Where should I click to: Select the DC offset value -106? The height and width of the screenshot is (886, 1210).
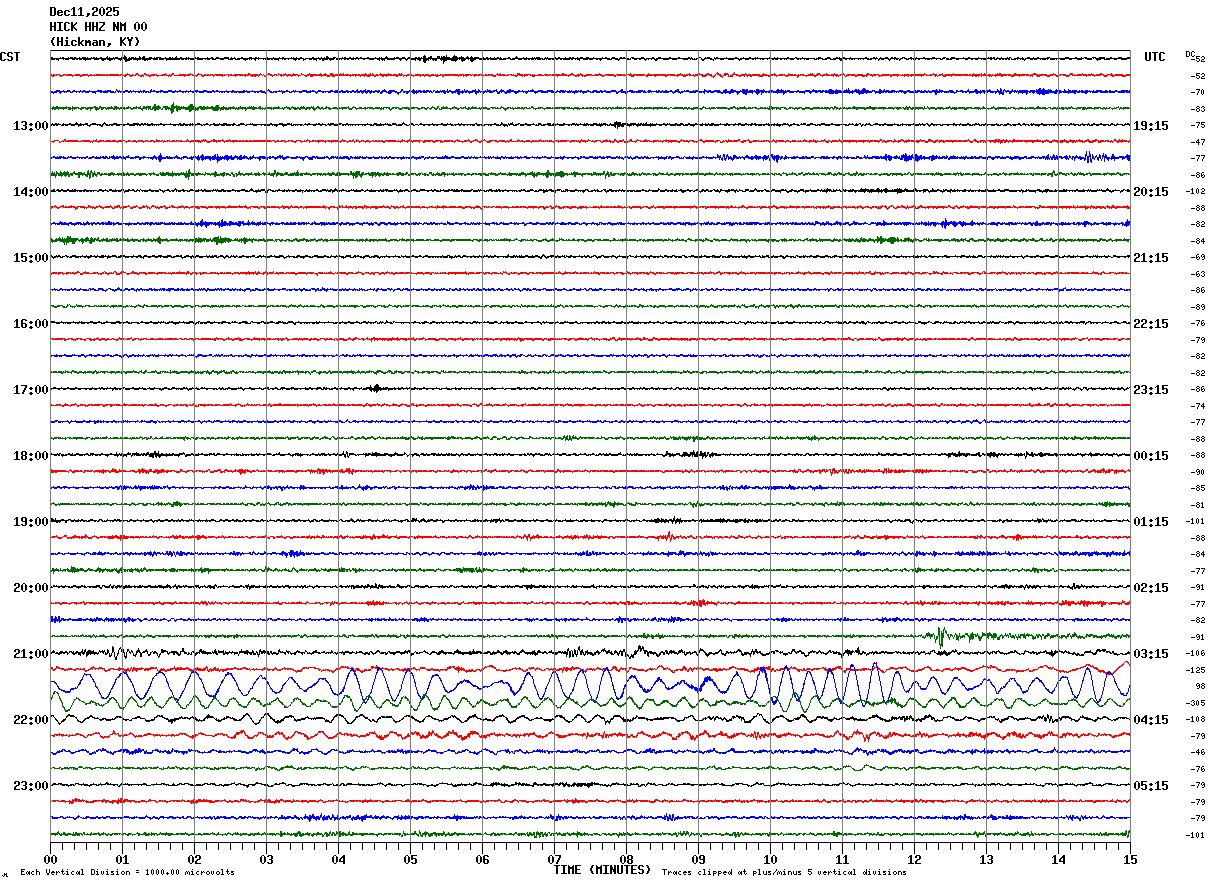click(1197, 653)
